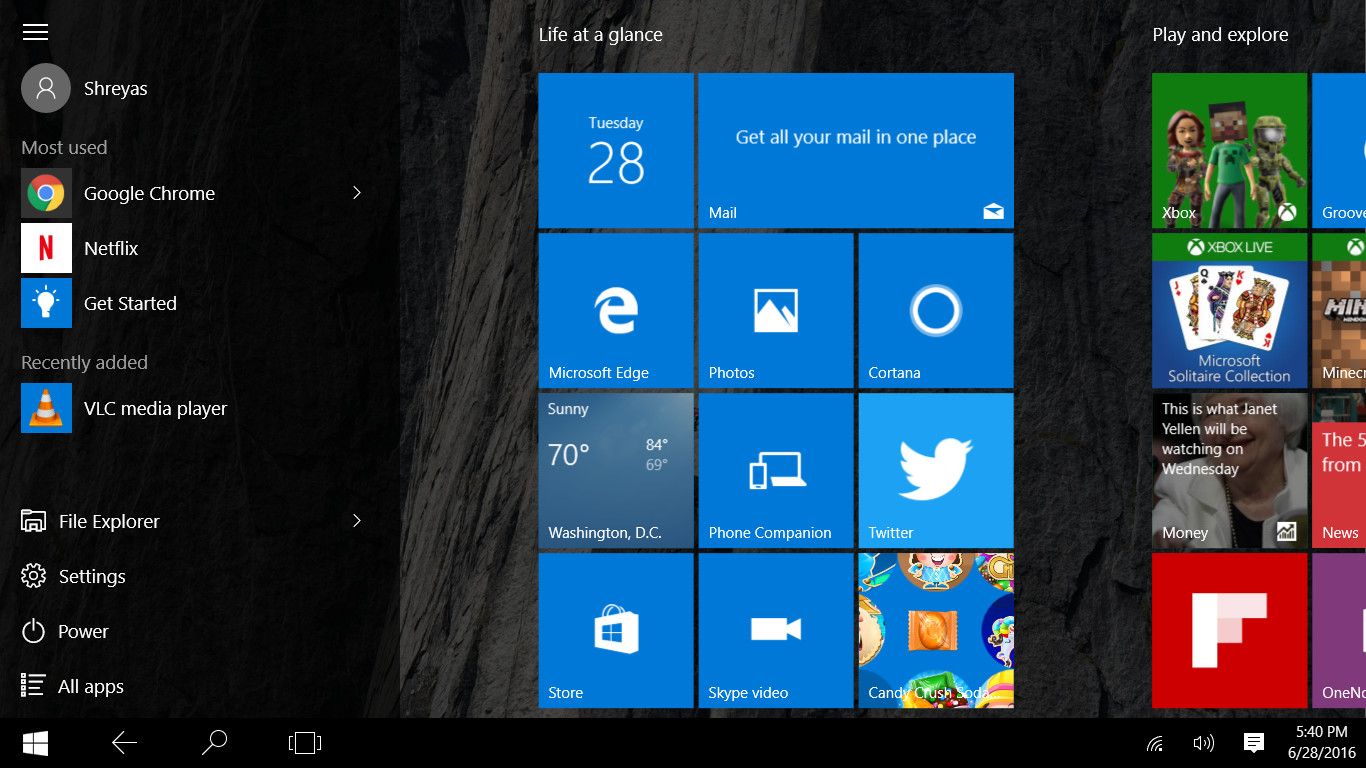
Task: Click the taskbar Back arrow
Action: (x=125, y=743)
